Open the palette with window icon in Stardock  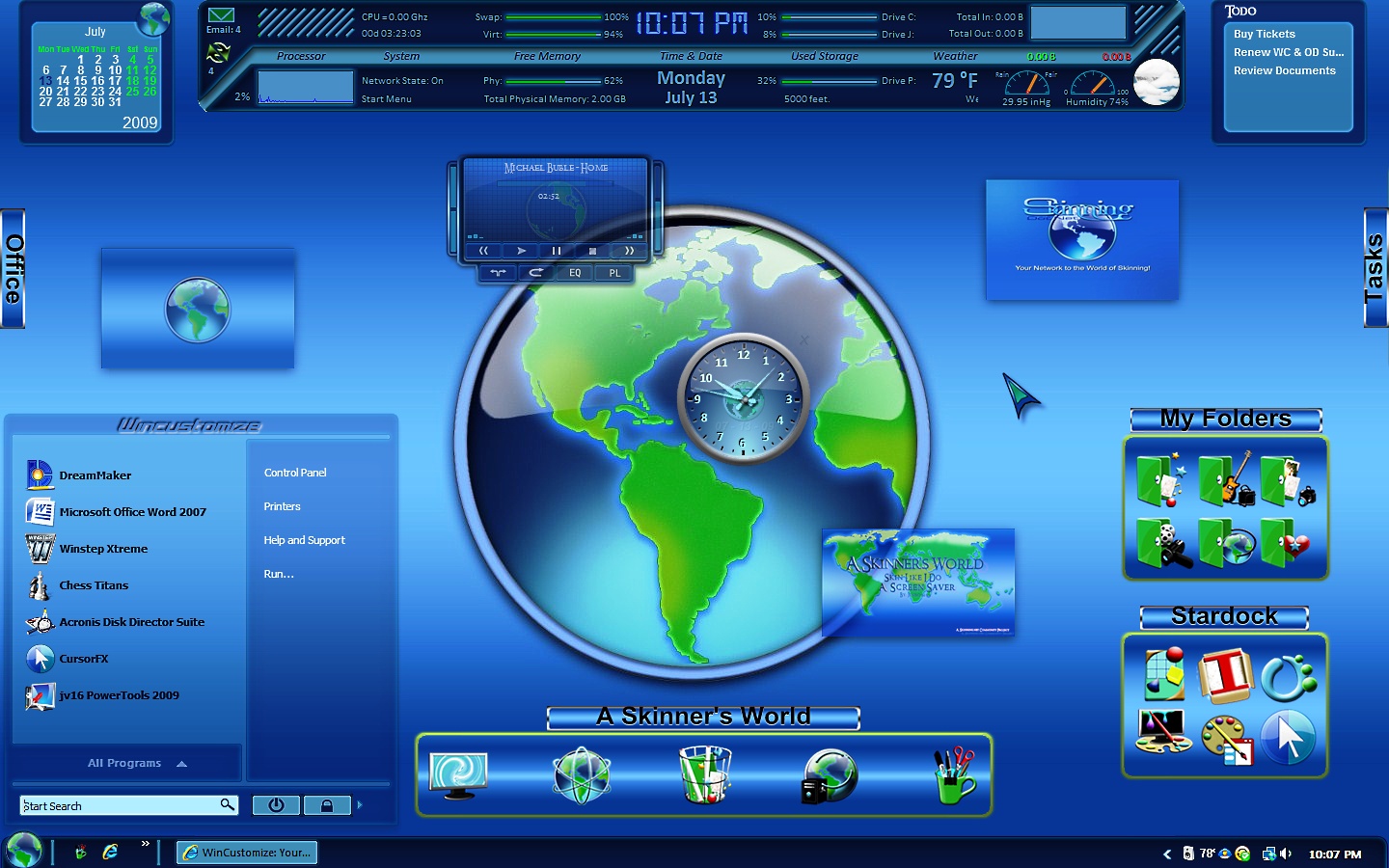[x=1227, y=739]
